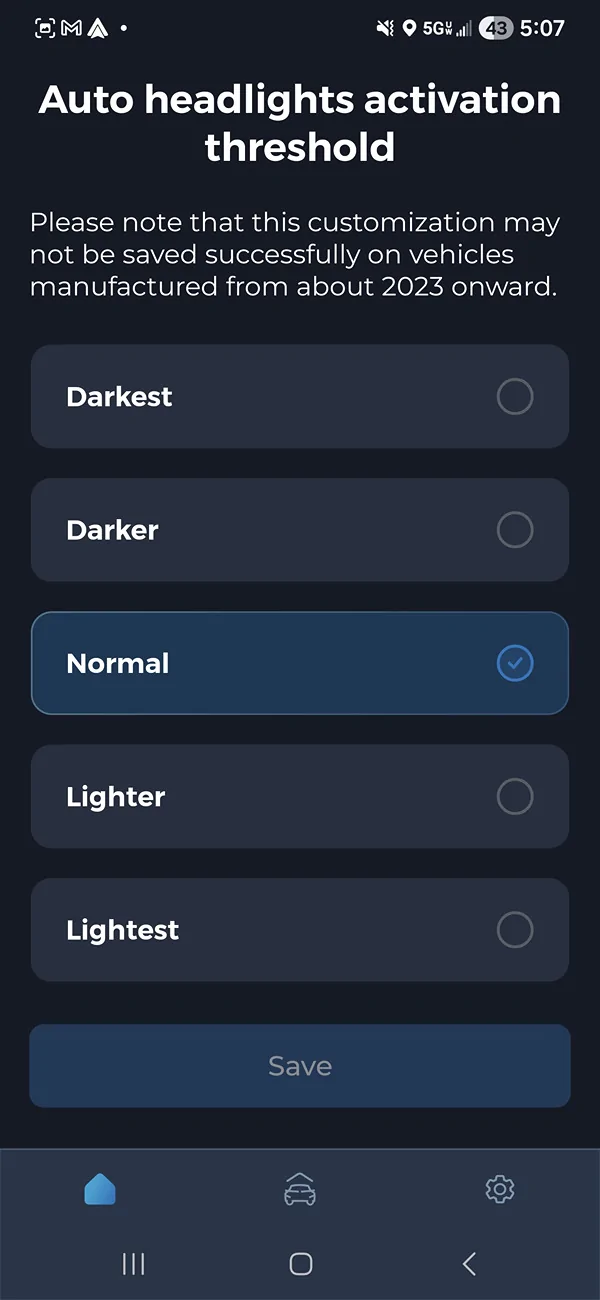Tap the checked Normal radio button
The height and width of the screenshot is (1300, 600).
[514, 663]
